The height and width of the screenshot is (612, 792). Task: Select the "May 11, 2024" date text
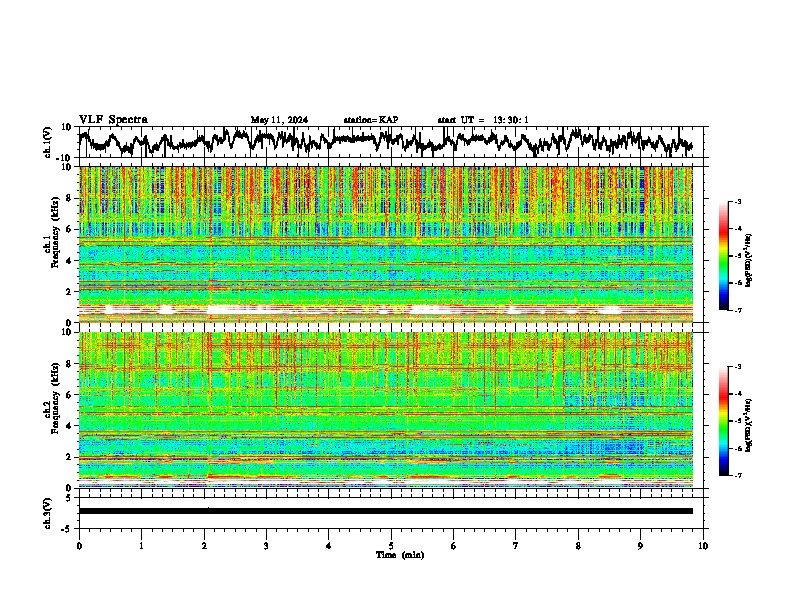[x=279, y=120]
